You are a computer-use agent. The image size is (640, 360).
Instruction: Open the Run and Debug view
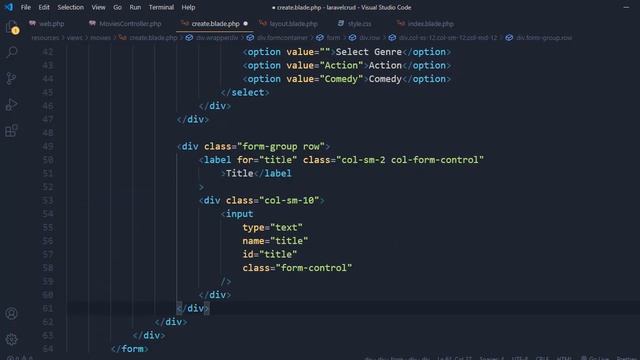(11, 105)
